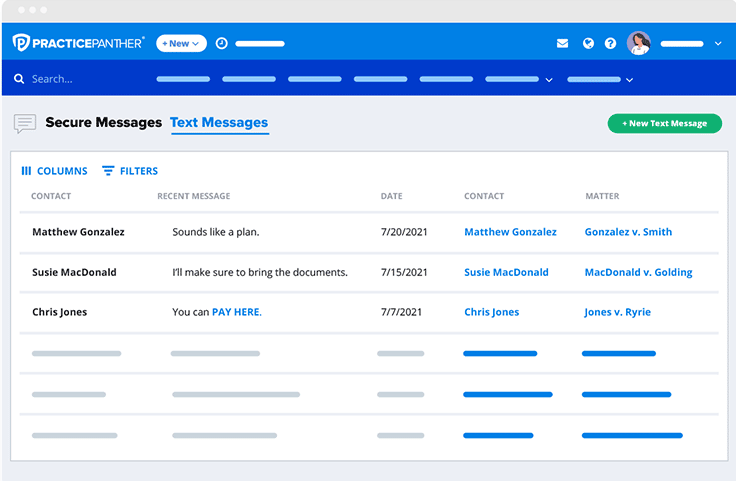The width and height of the screenshot is (736, 481).
Task: Click the search magnifier icon
Action: coord(19,79)
